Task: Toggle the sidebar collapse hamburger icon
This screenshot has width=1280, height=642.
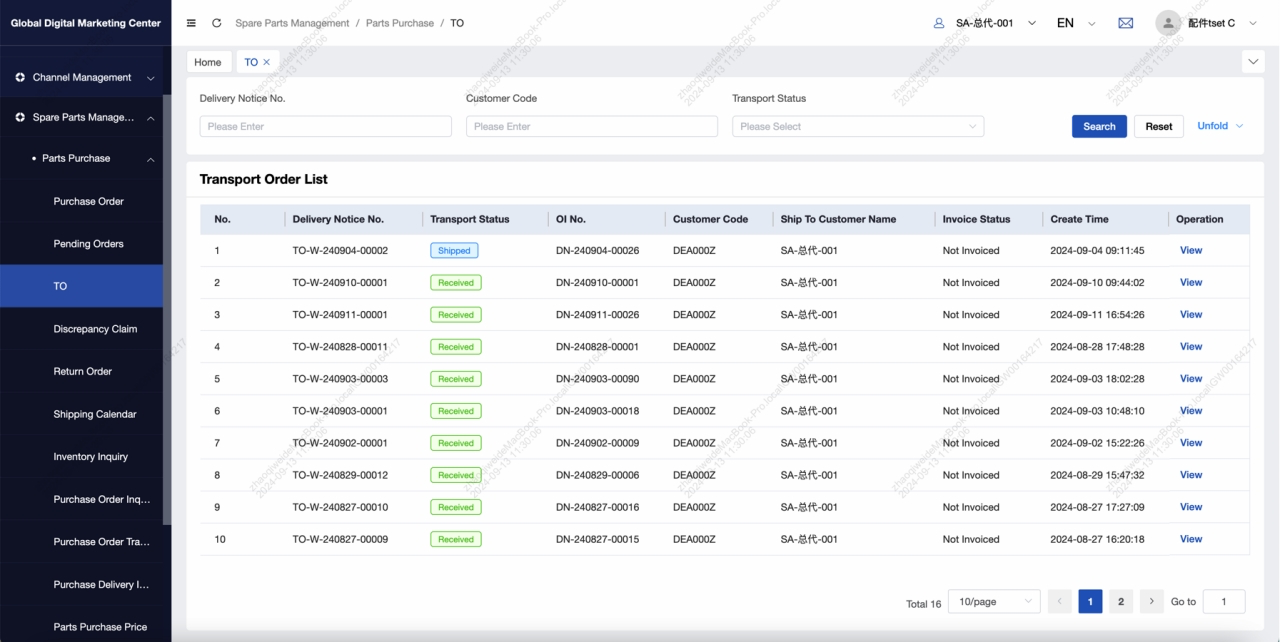Action: pos(191,23)
